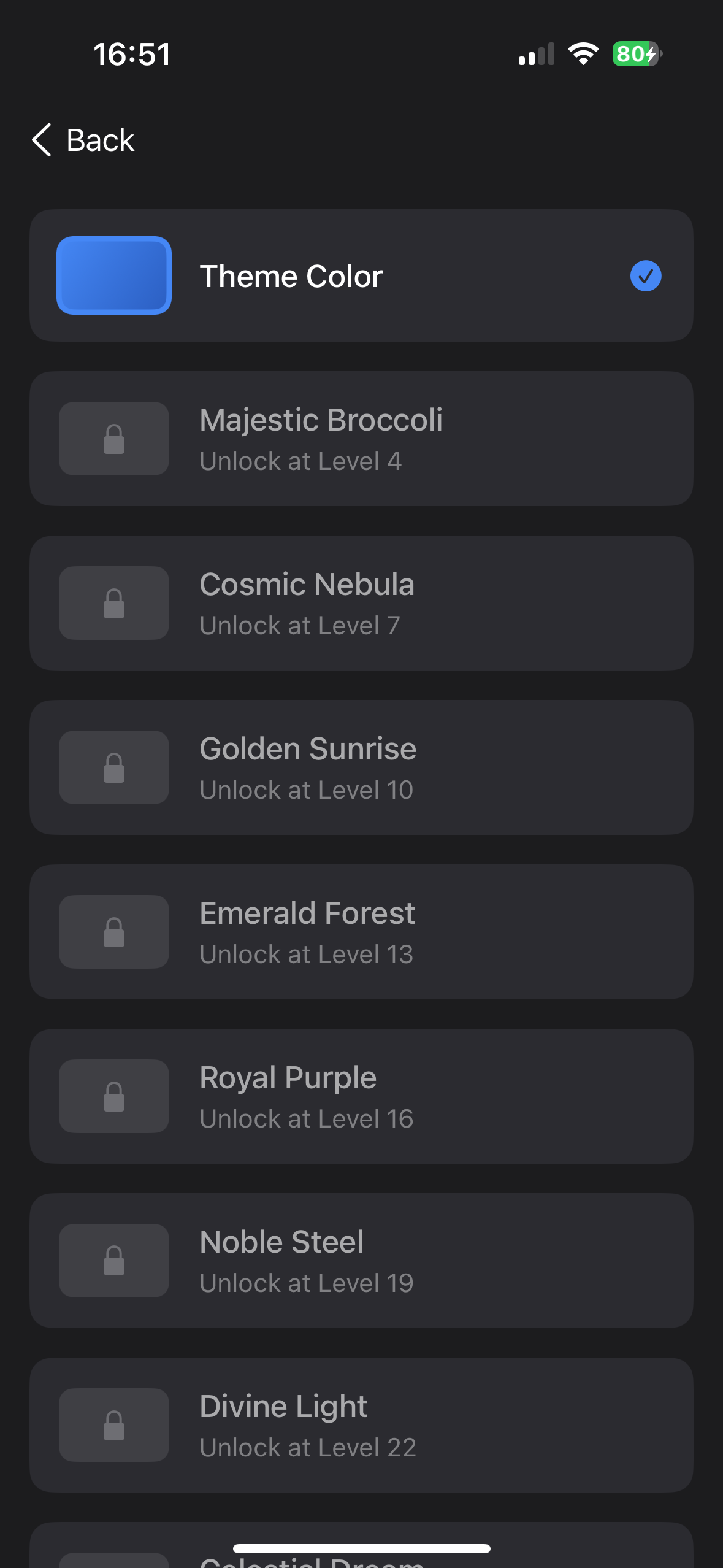Tap the battery indicator in status bar

[637, 54]
